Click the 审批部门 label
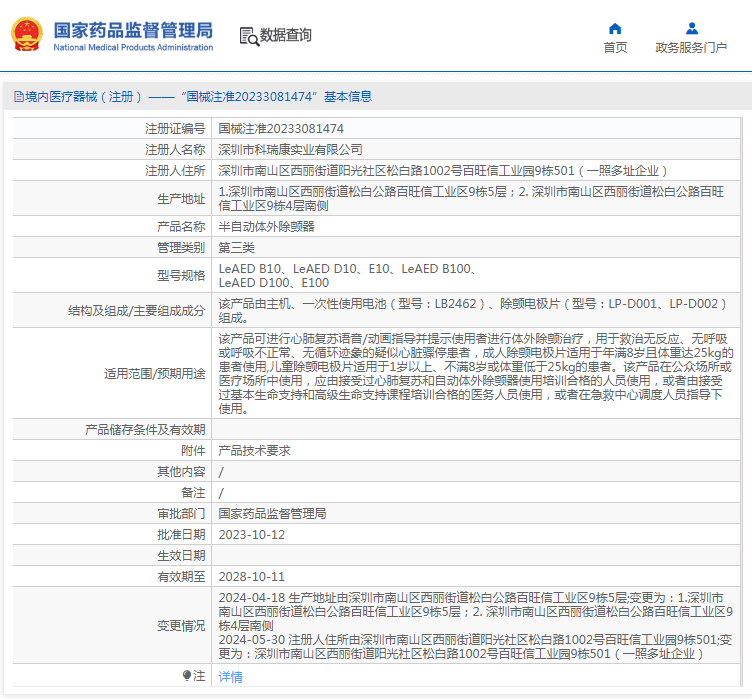 point(181,514)
